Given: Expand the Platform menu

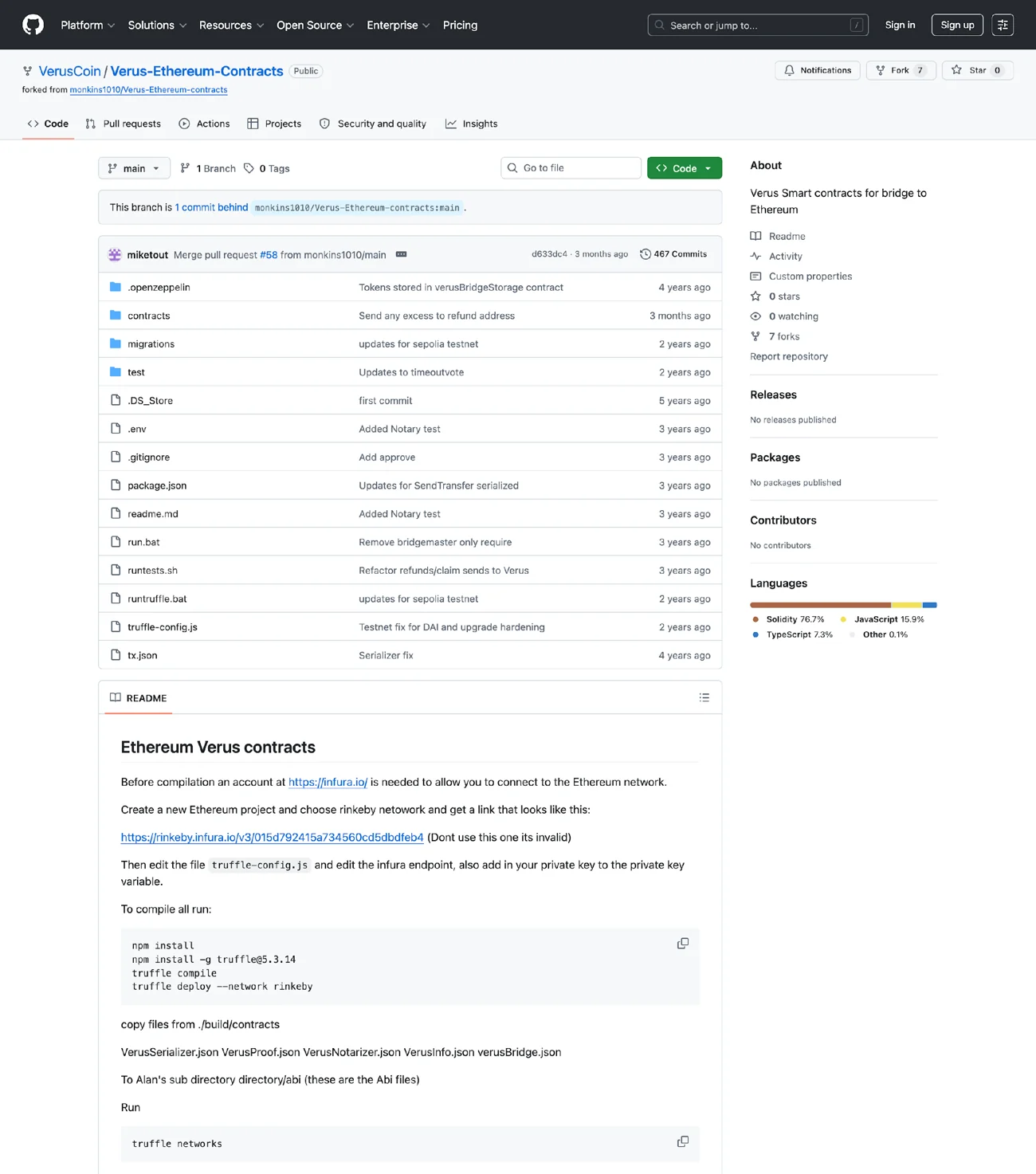Looking at the screenshot, I should [88, 25].
